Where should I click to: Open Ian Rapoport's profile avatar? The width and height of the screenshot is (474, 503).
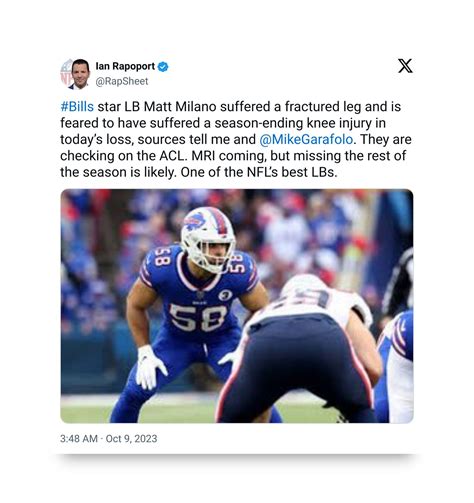pyautogui.click(x=75, y=74)
